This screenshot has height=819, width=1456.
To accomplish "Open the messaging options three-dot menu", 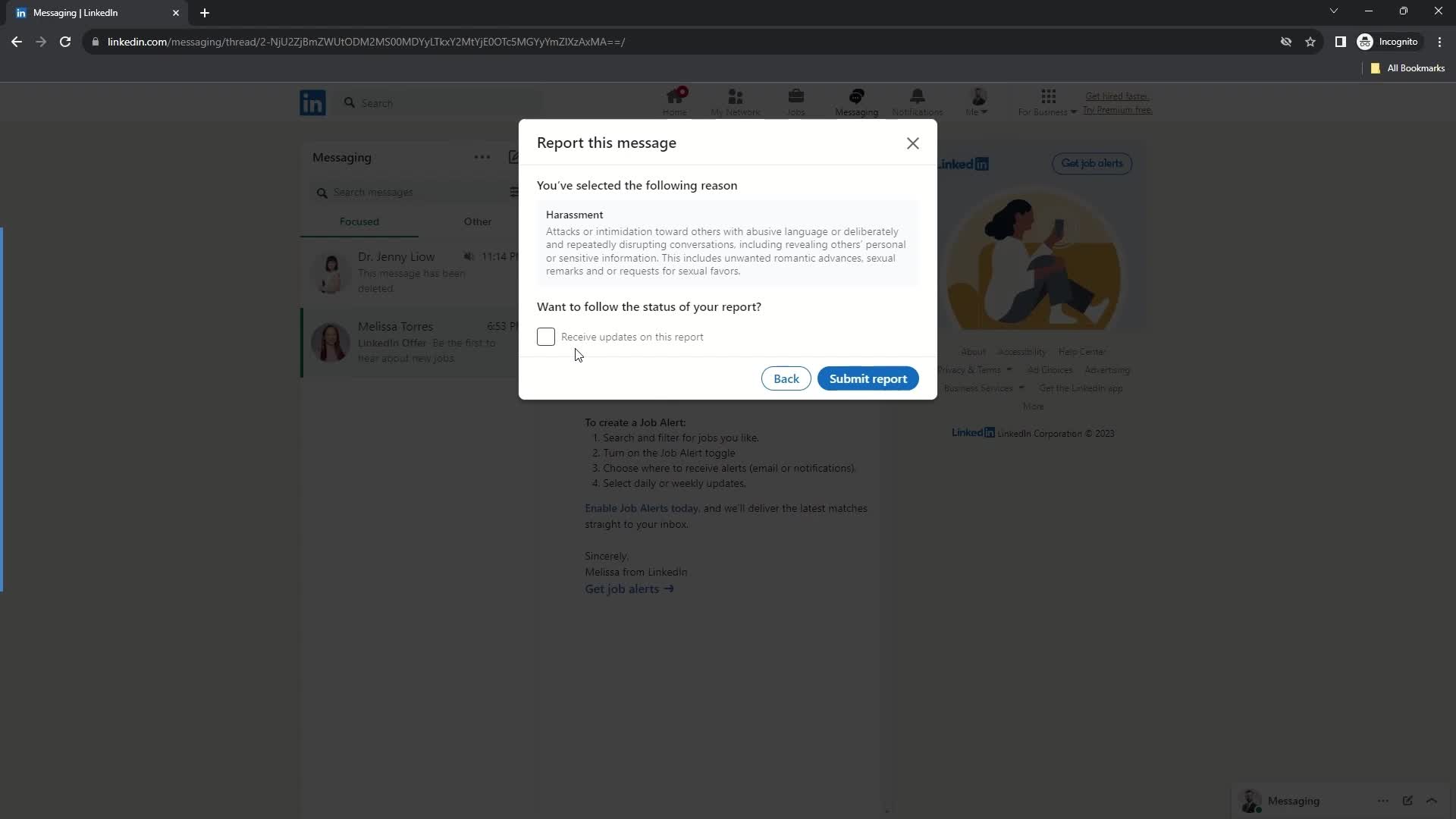I will (482, 157).
